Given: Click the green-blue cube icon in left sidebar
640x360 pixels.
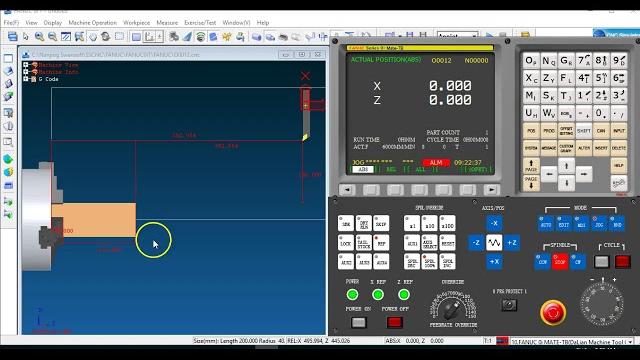Looking at the screenshot, I should pos(8,159).
